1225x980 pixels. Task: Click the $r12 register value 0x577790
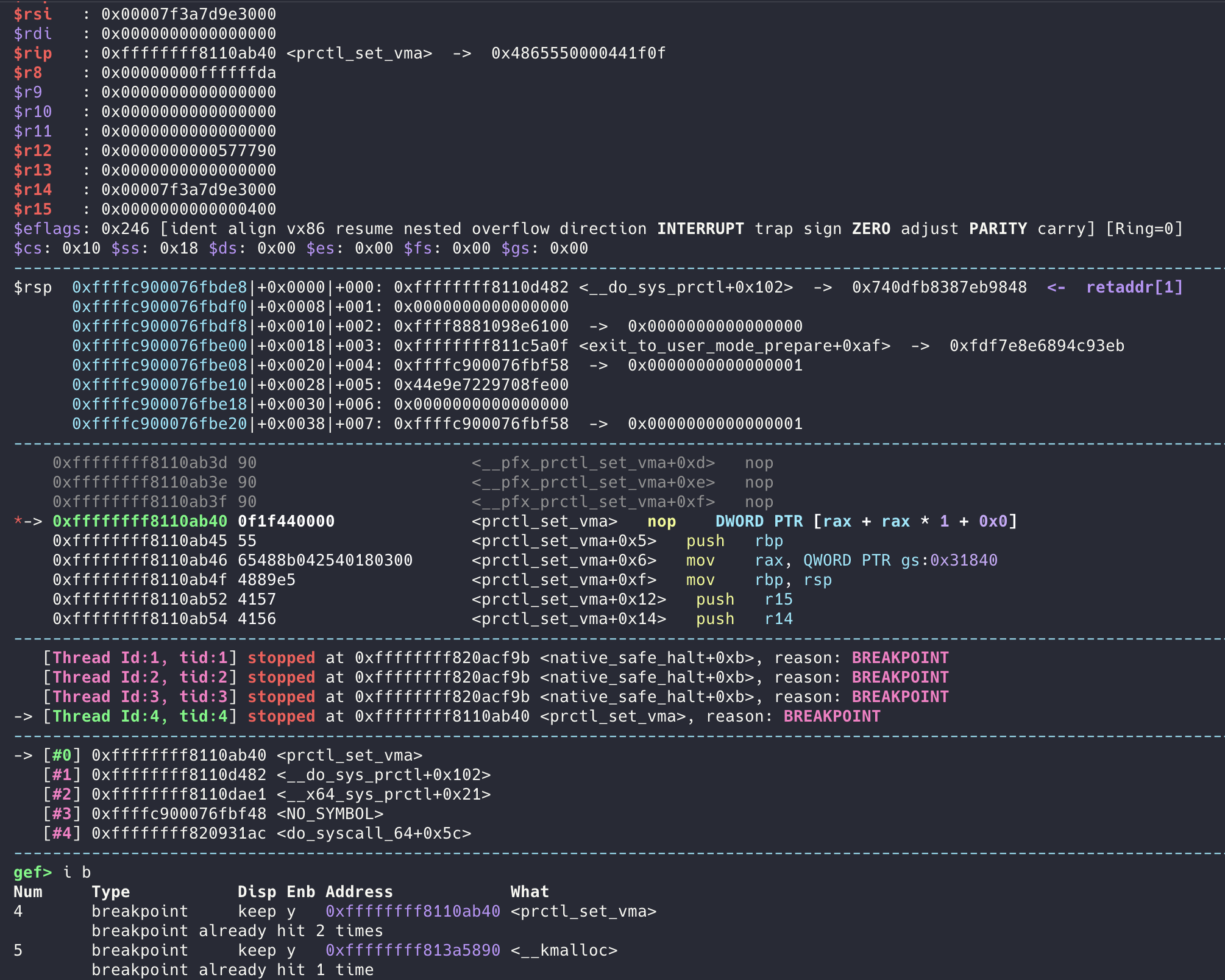click(188, 151)
